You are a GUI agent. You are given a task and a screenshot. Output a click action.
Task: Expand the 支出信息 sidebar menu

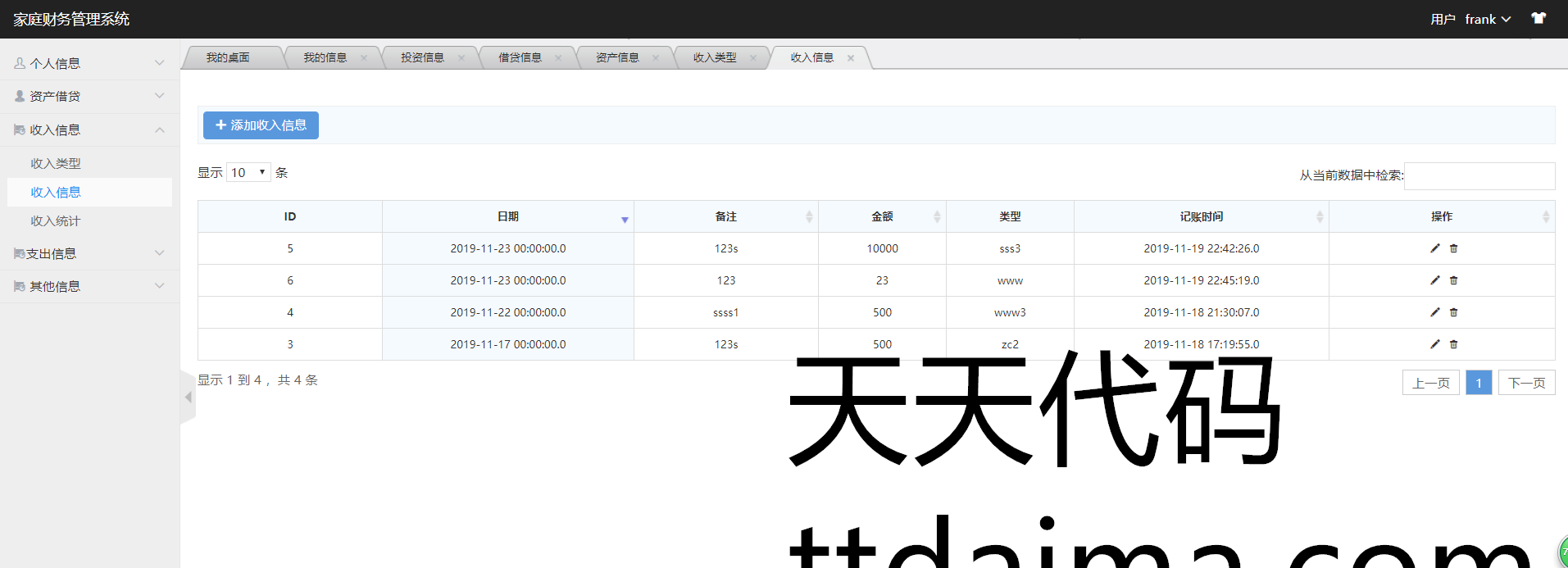pos(89,253)
